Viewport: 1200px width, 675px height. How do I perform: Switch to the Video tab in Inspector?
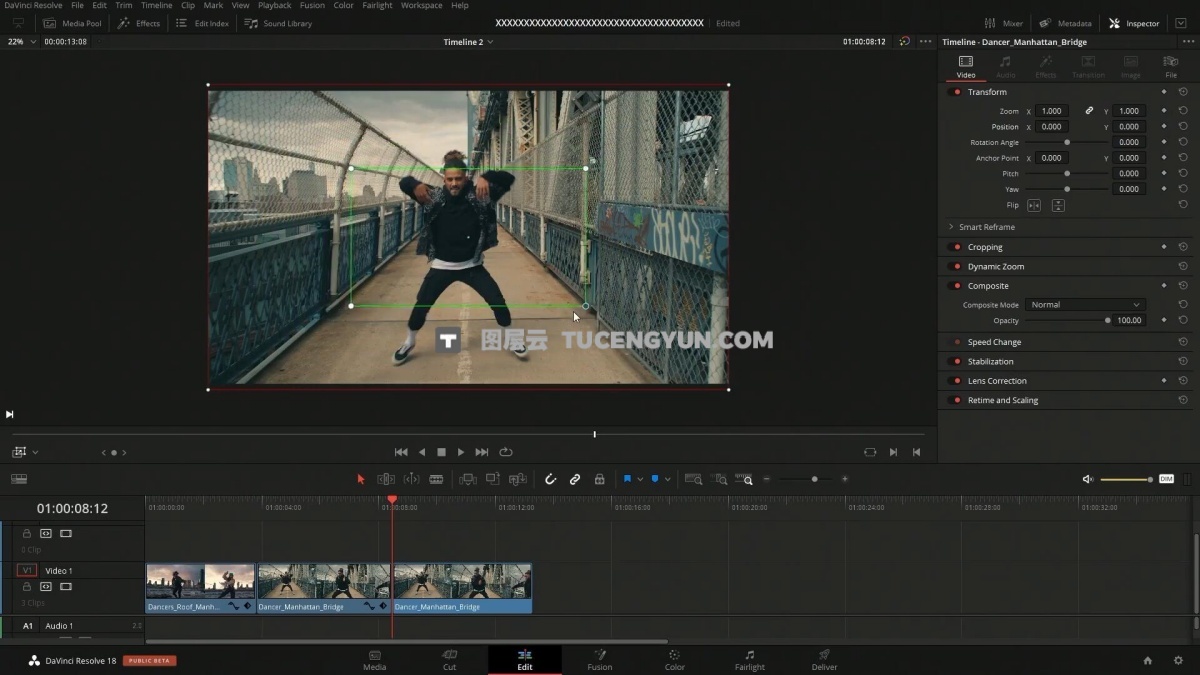coord(966,67)
